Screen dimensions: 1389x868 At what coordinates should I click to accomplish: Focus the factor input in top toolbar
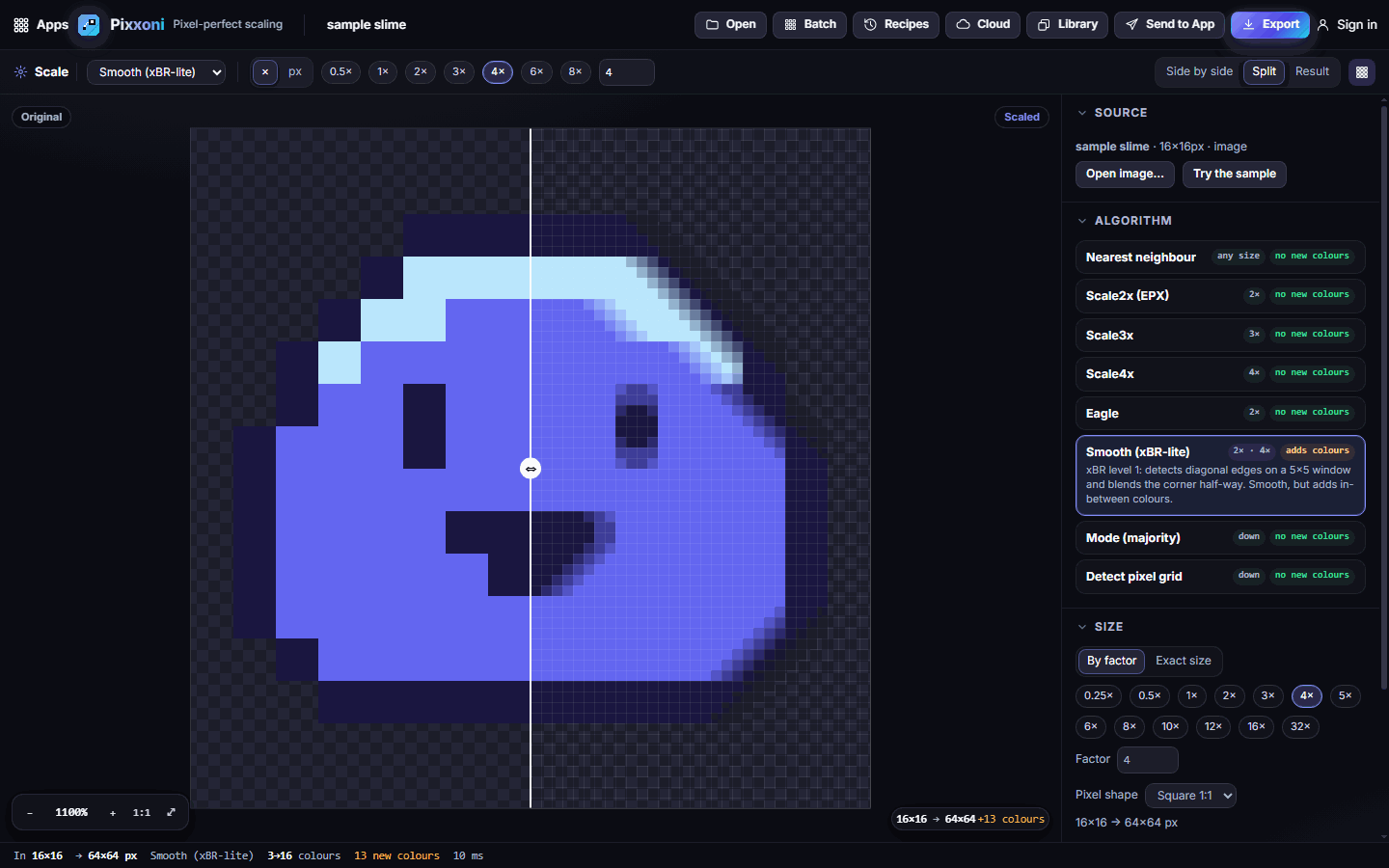click(x=626, y=72)
